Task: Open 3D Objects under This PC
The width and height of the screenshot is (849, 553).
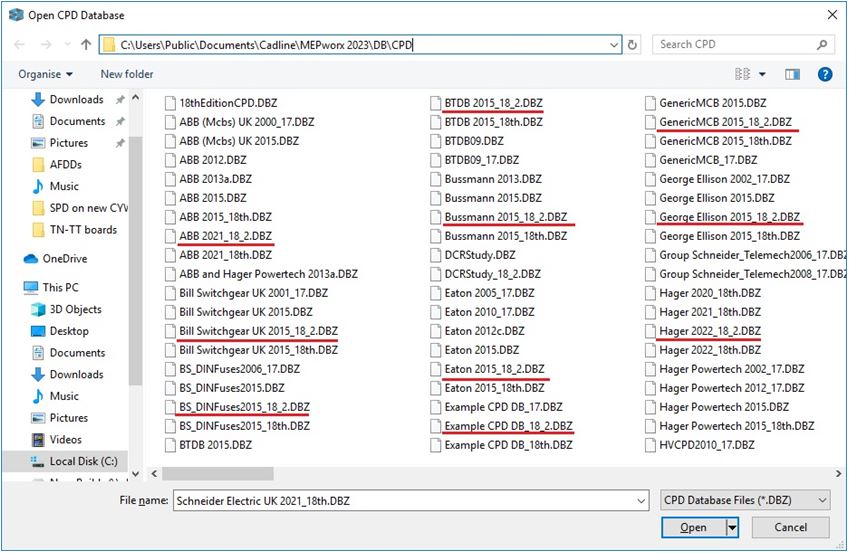Action: pos(75,309)
